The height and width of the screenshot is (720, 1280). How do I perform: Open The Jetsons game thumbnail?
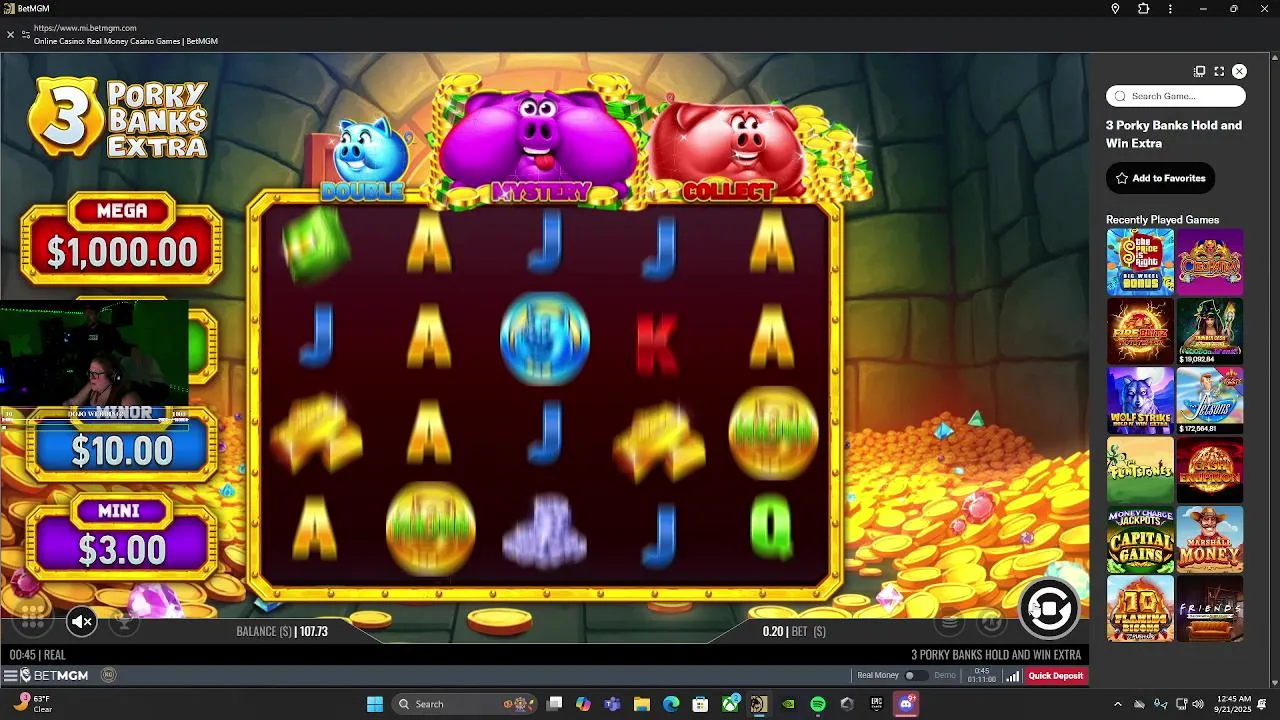tap(1210, 400)
